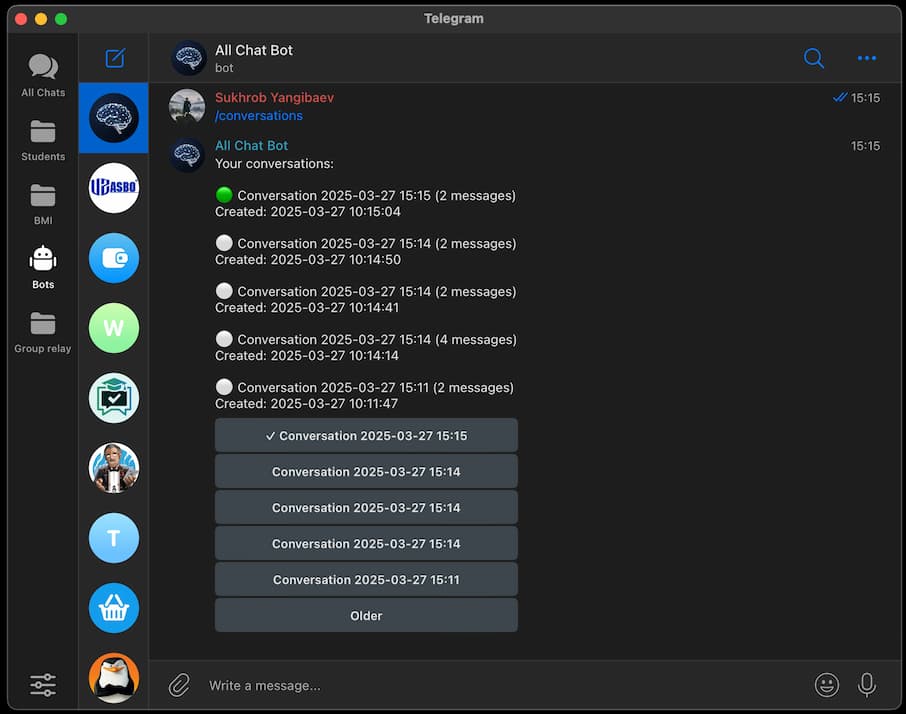The width and height of the screenshot is (906, 714).
Task: Open the emoji picker
Action: tap(827, 685)
